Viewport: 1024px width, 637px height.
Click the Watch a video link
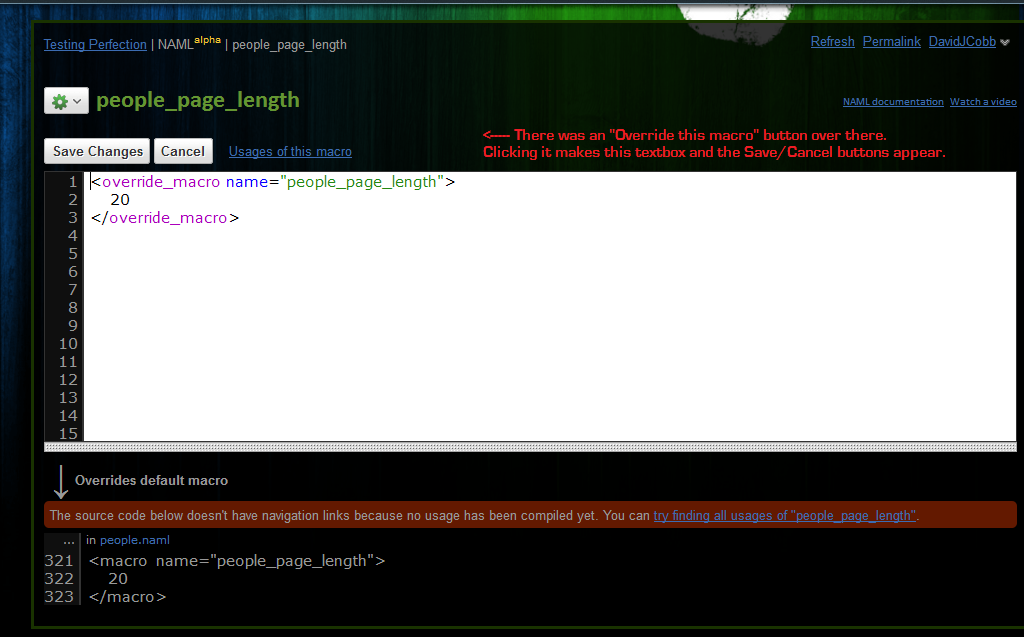[x=982, y=102]
